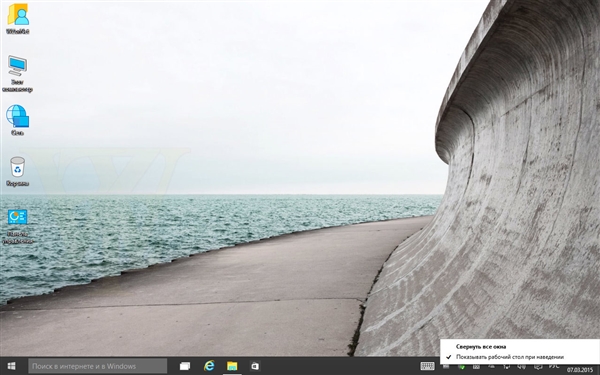
Task: Open Task View from the taskbar
Action: [185, 366]
